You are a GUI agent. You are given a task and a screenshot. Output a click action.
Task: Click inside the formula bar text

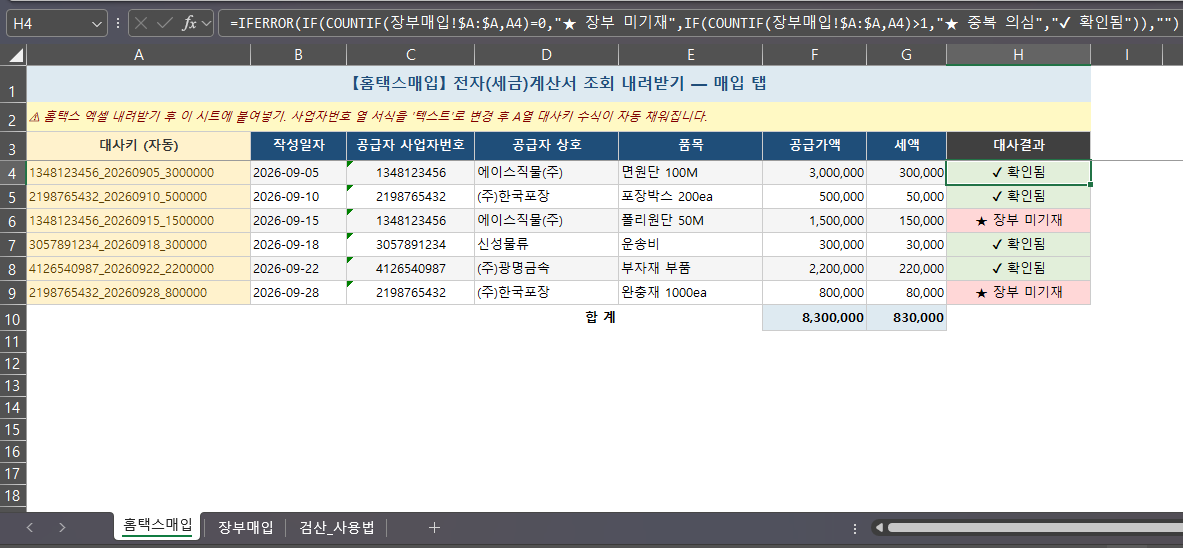700,23
